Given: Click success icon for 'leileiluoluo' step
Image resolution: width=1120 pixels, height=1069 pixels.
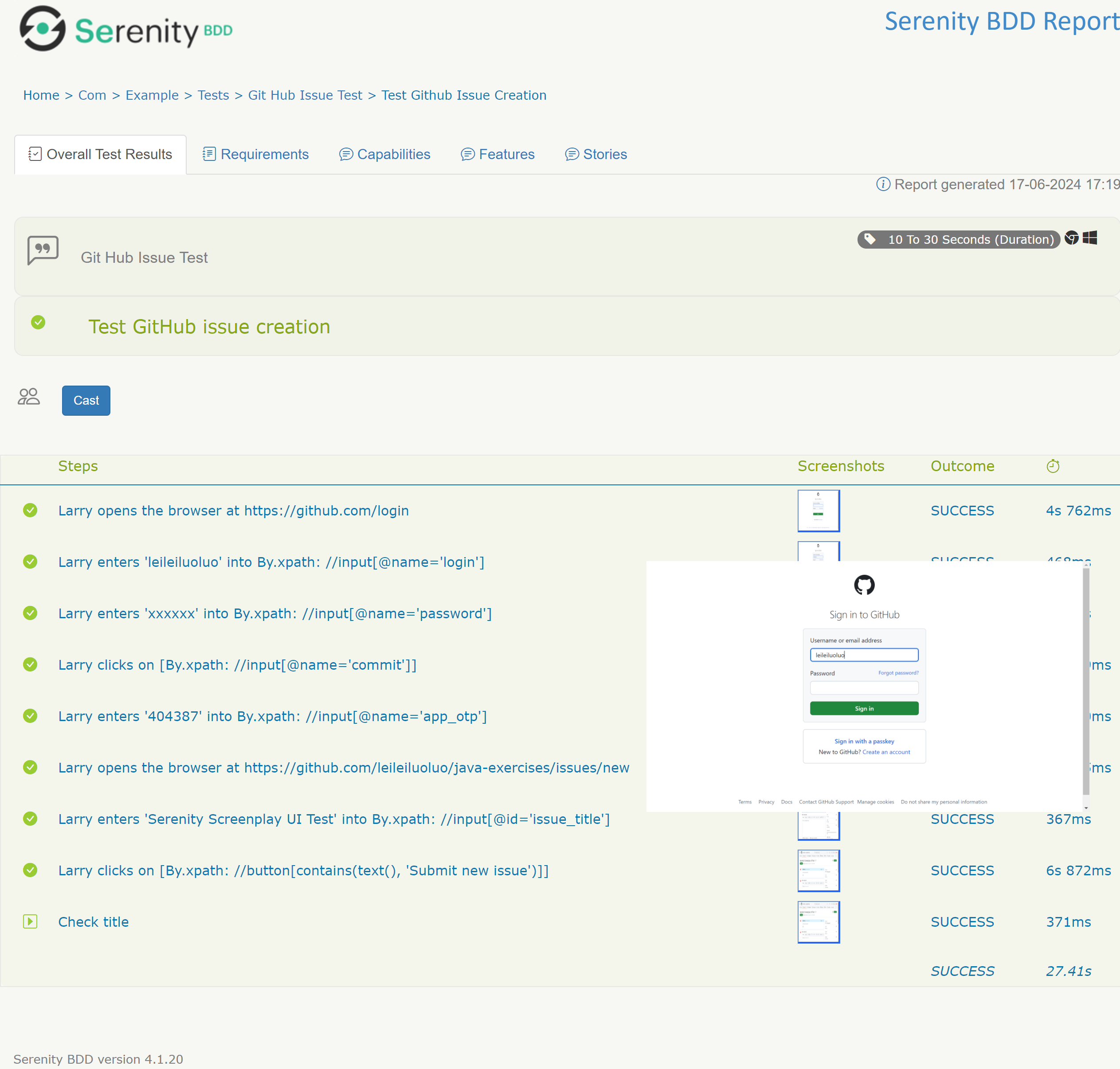Looking at the screenshot, I should coord(30,561).
